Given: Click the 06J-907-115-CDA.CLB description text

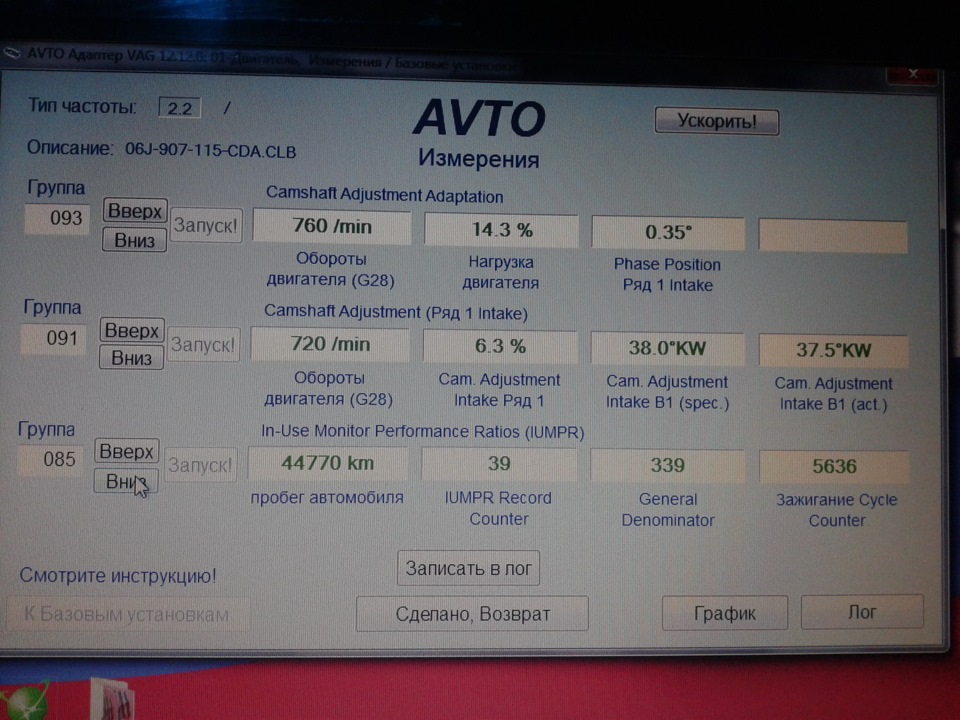Looking at the screenshot, I should tap(211, 151).
